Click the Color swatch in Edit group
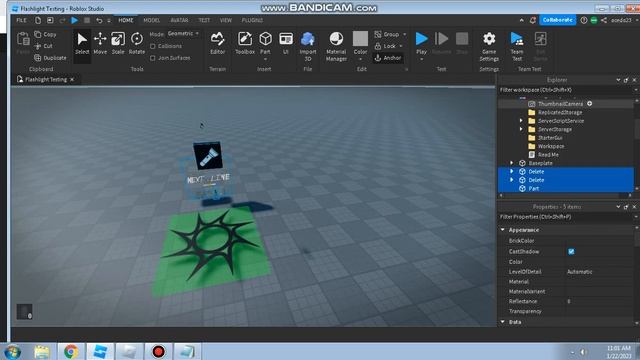640x360 pixels. coord(360,39)
